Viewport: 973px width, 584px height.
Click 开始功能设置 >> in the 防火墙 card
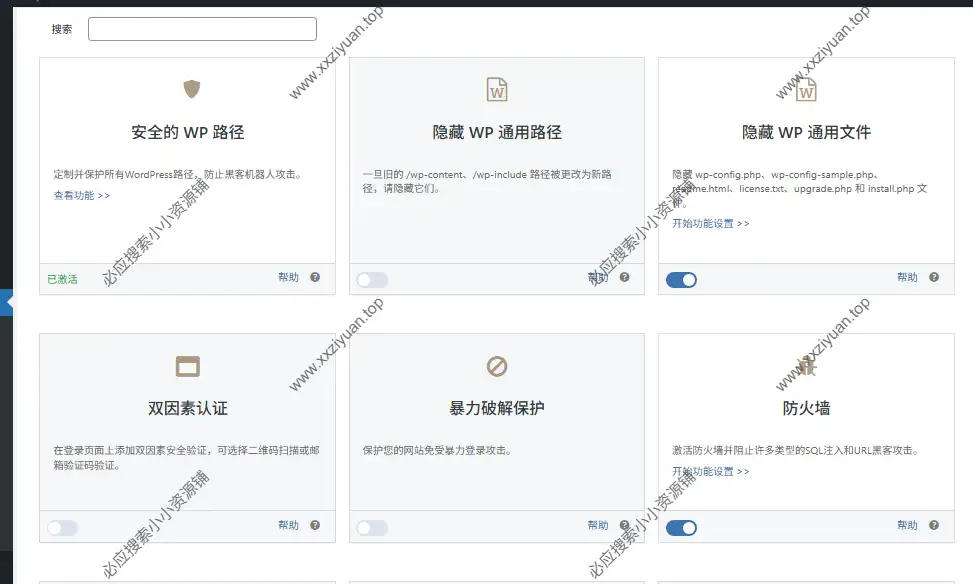(x=710, y=471)
